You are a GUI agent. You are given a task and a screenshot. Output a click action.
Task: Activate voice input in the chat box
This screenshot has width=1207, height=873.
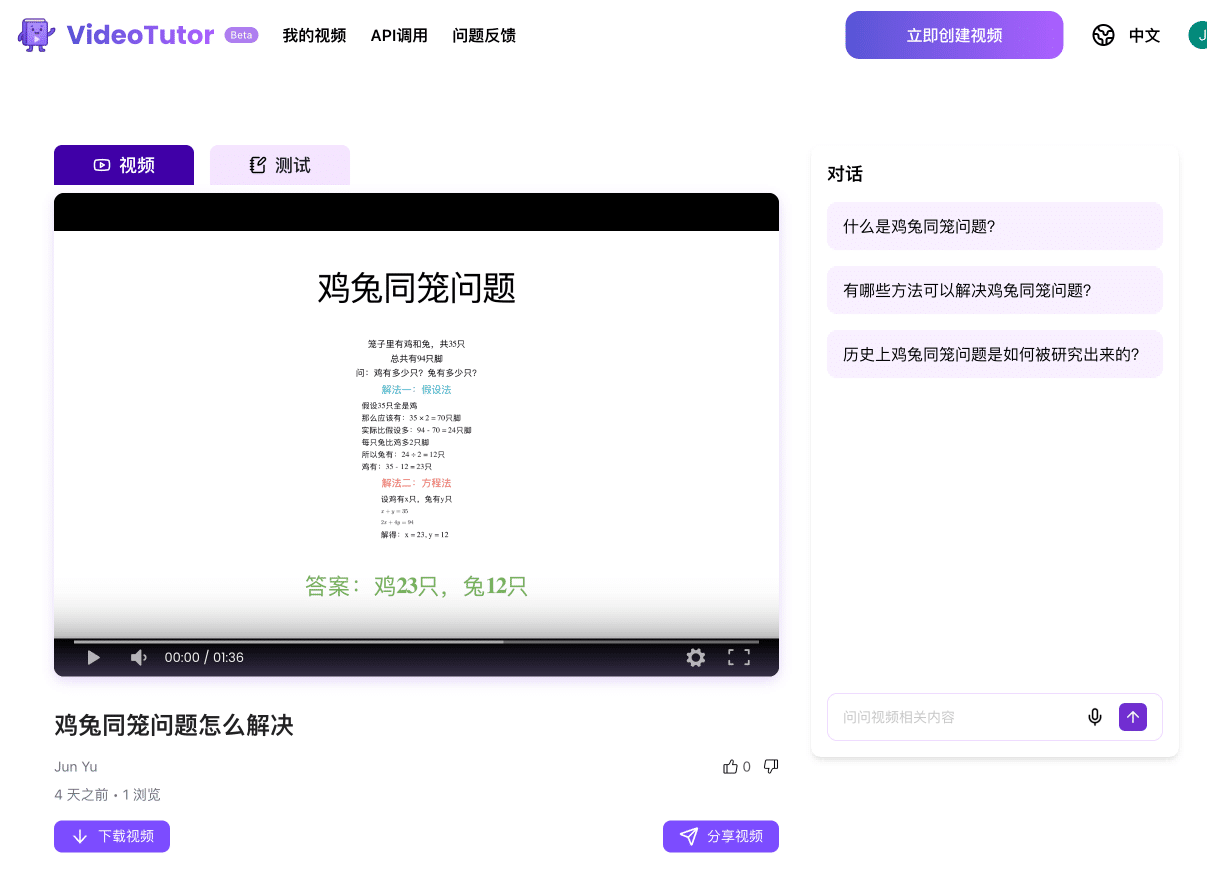(x=1095, y=717)
